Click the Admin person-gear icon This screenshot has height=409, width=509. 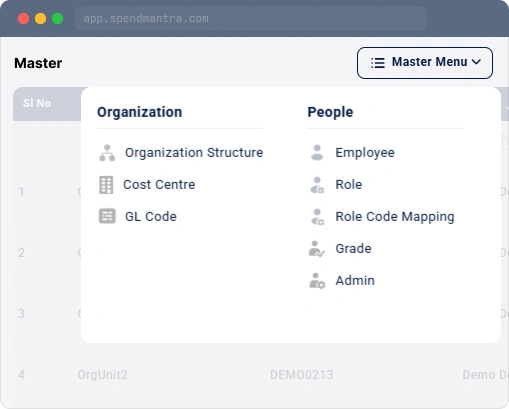click(x=317, y=281)
